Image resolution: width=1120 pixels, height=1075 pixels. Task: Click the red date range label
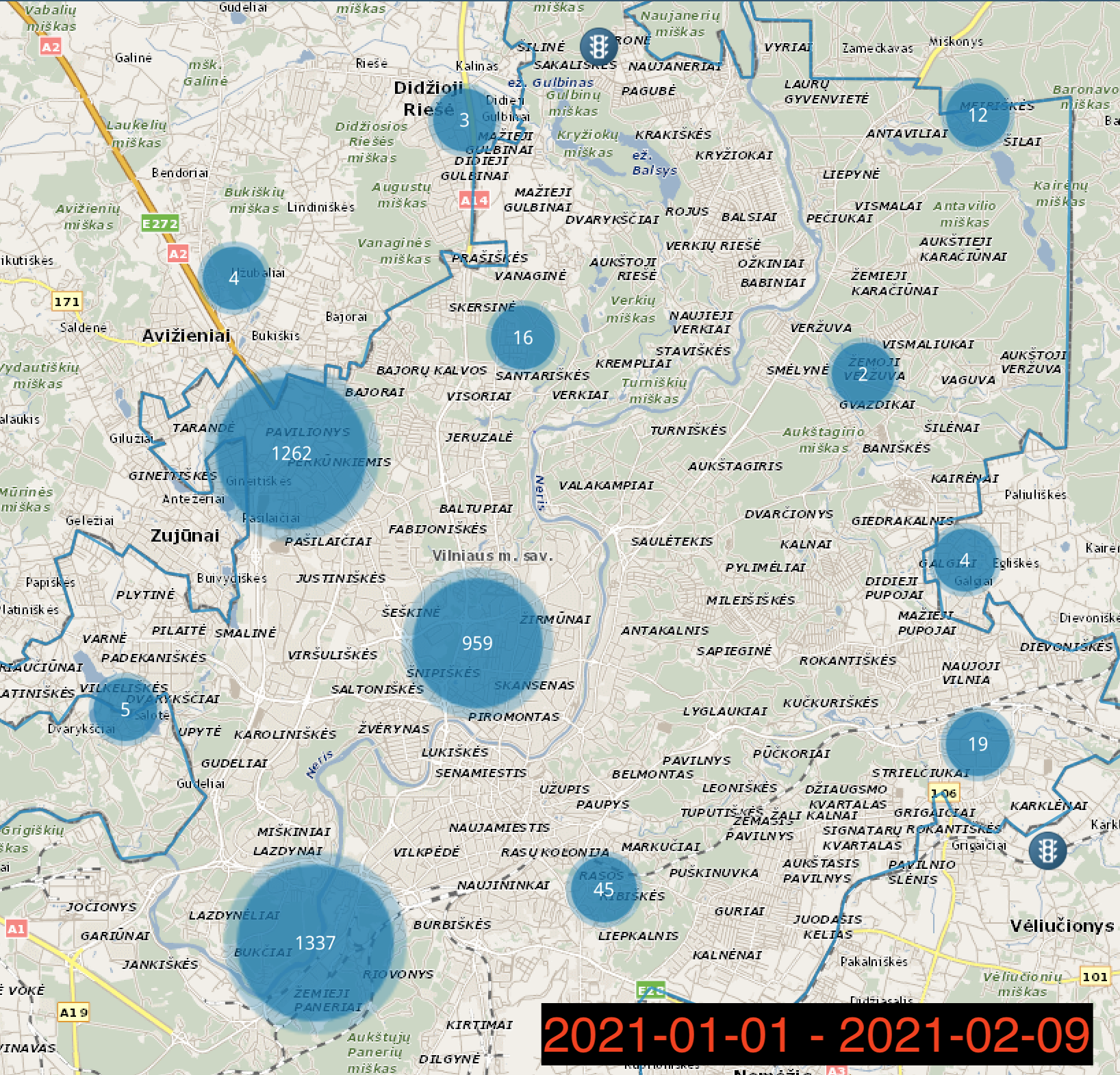click(x=816, y=1034)
